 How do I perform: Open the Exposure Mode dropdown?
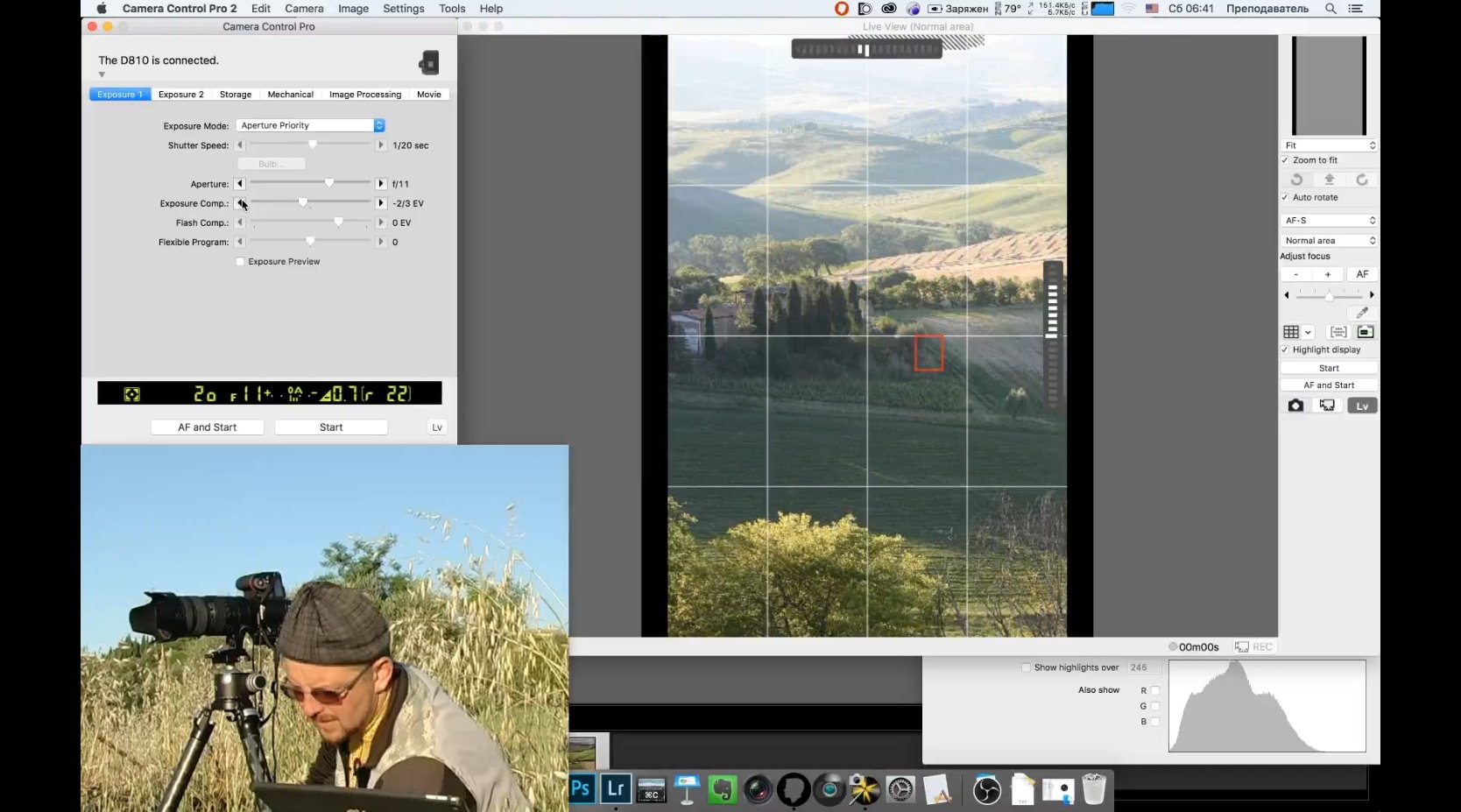click(x=311, y=125)
